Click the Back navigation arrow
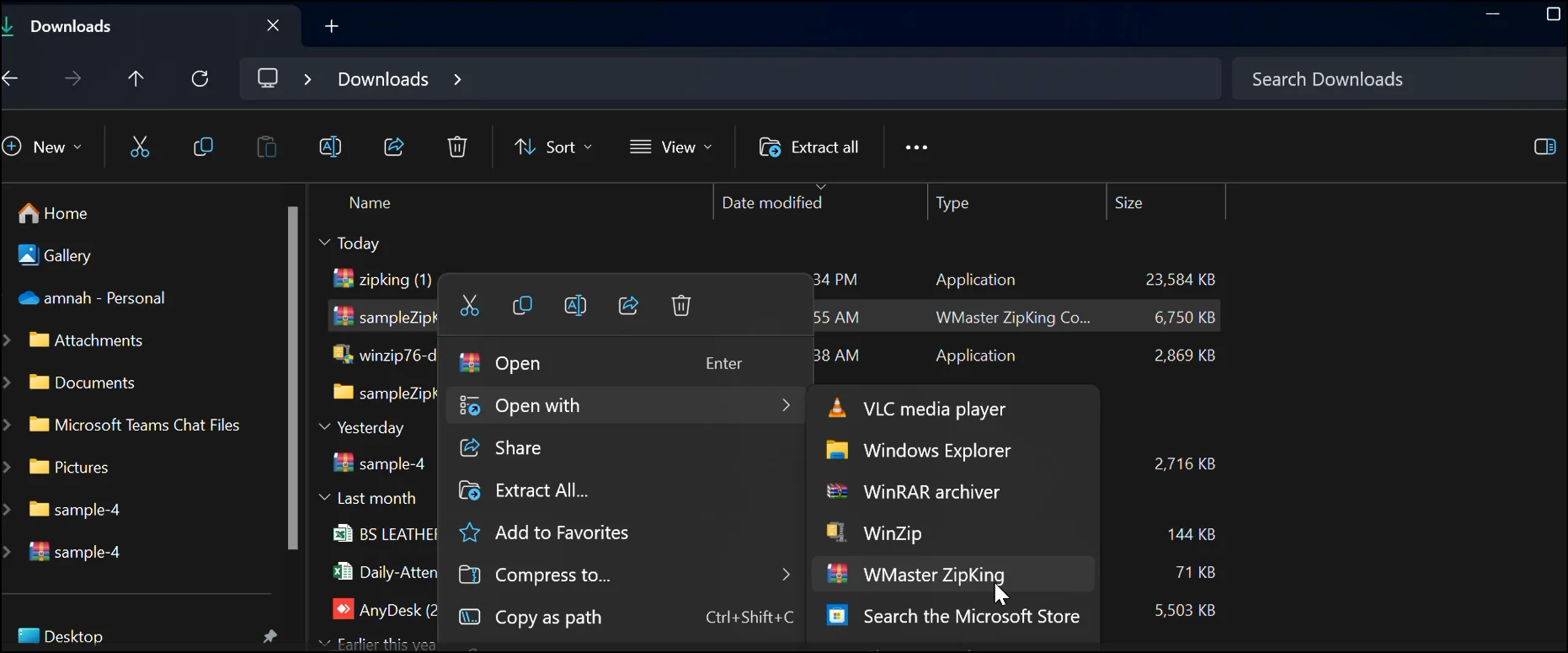Viewport: 1568px width, 653px height. point(10,79)
